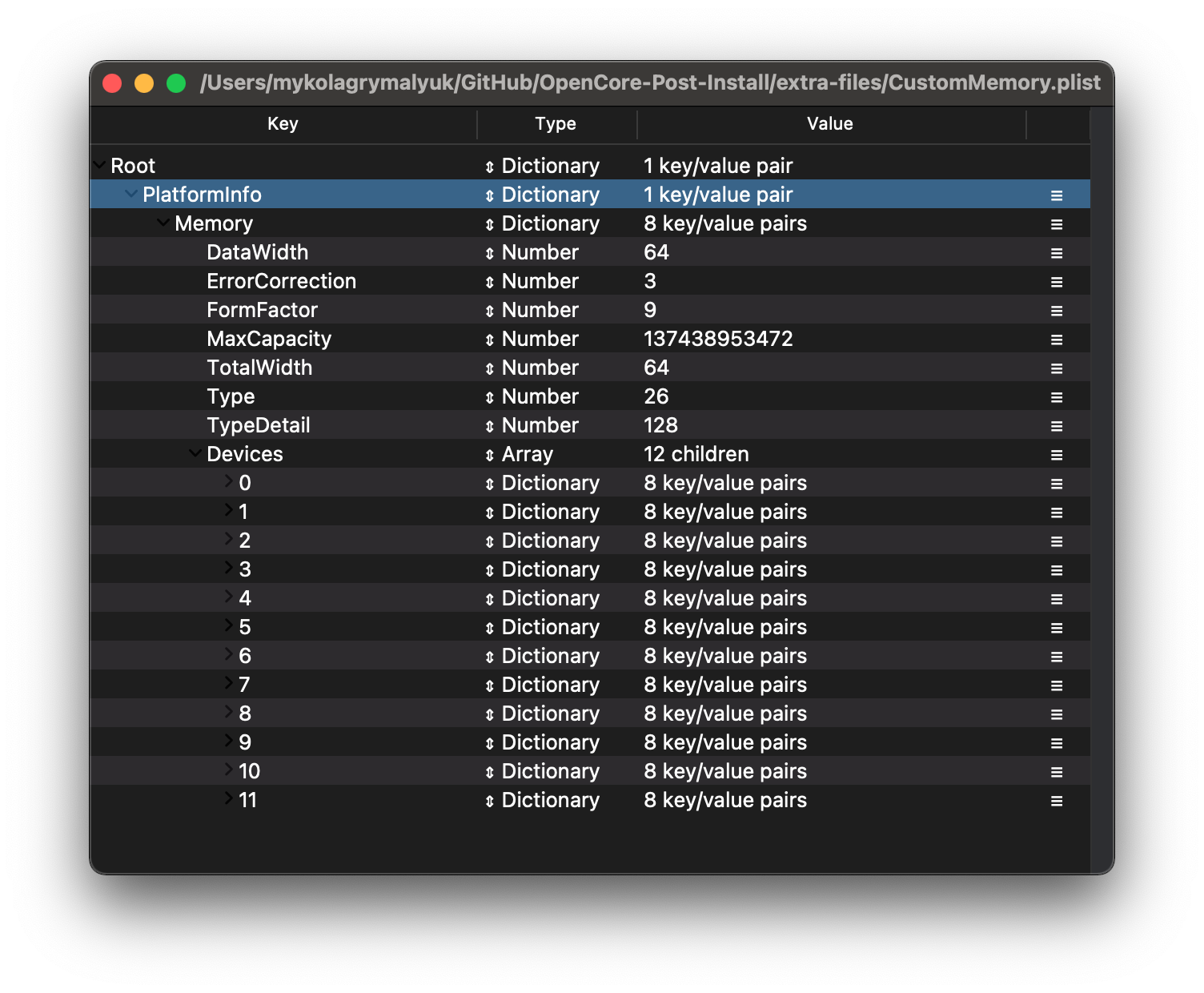Click the Key column header
This screenshot has height=993, width=1204.
tap(283, 124)
